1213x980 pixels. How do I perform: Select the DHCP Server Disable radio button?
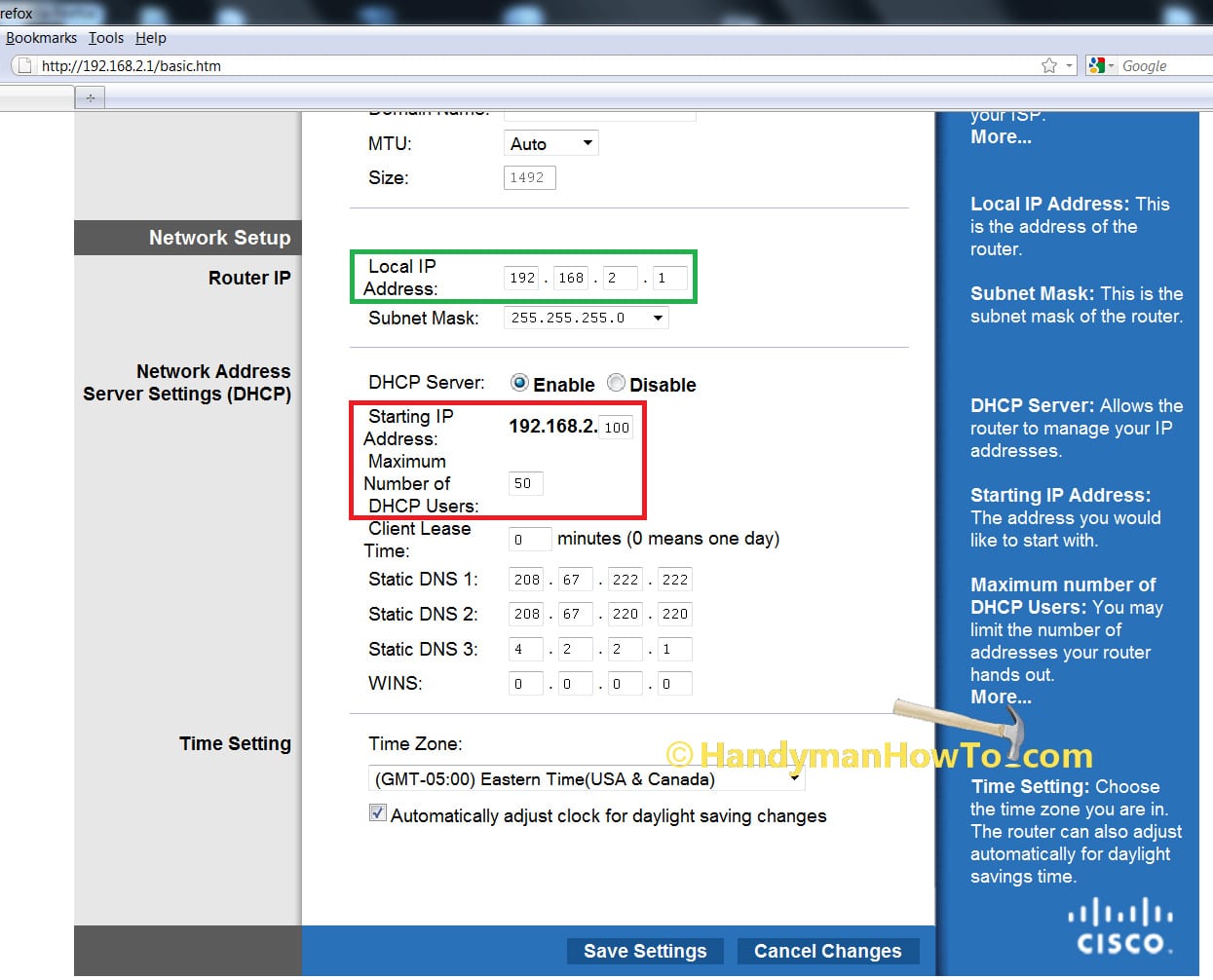tap(616, 383)
